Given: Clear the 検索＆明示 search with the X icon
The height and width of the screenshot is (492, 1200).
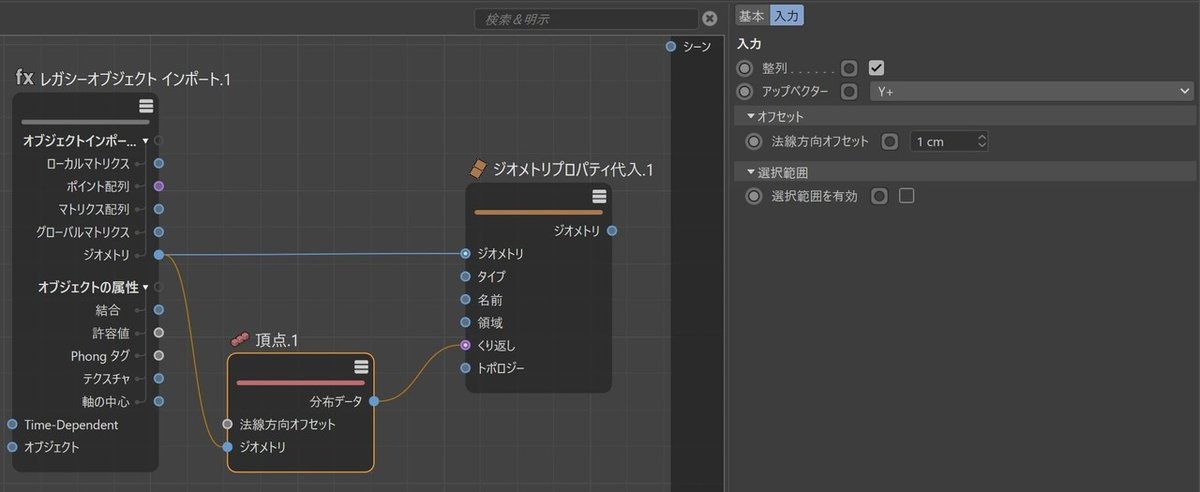Looking at the screenshot, I should point(709,18).
